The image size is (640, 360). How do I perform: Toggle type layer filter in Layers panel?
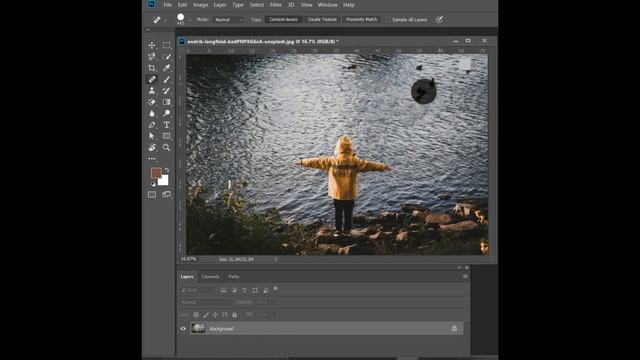coord(244,291)
